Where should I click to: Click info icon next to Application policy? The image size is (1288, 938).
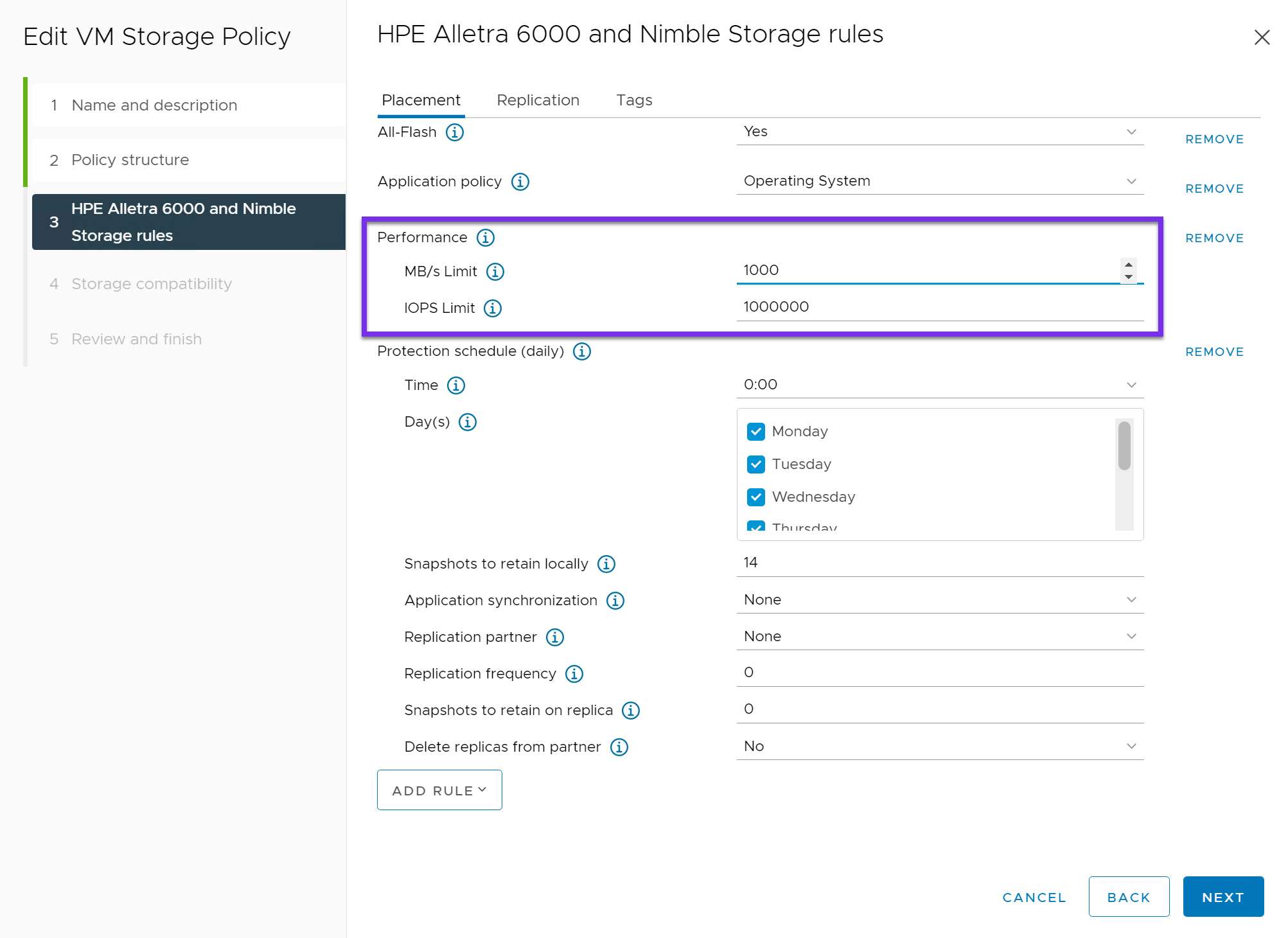520,182
